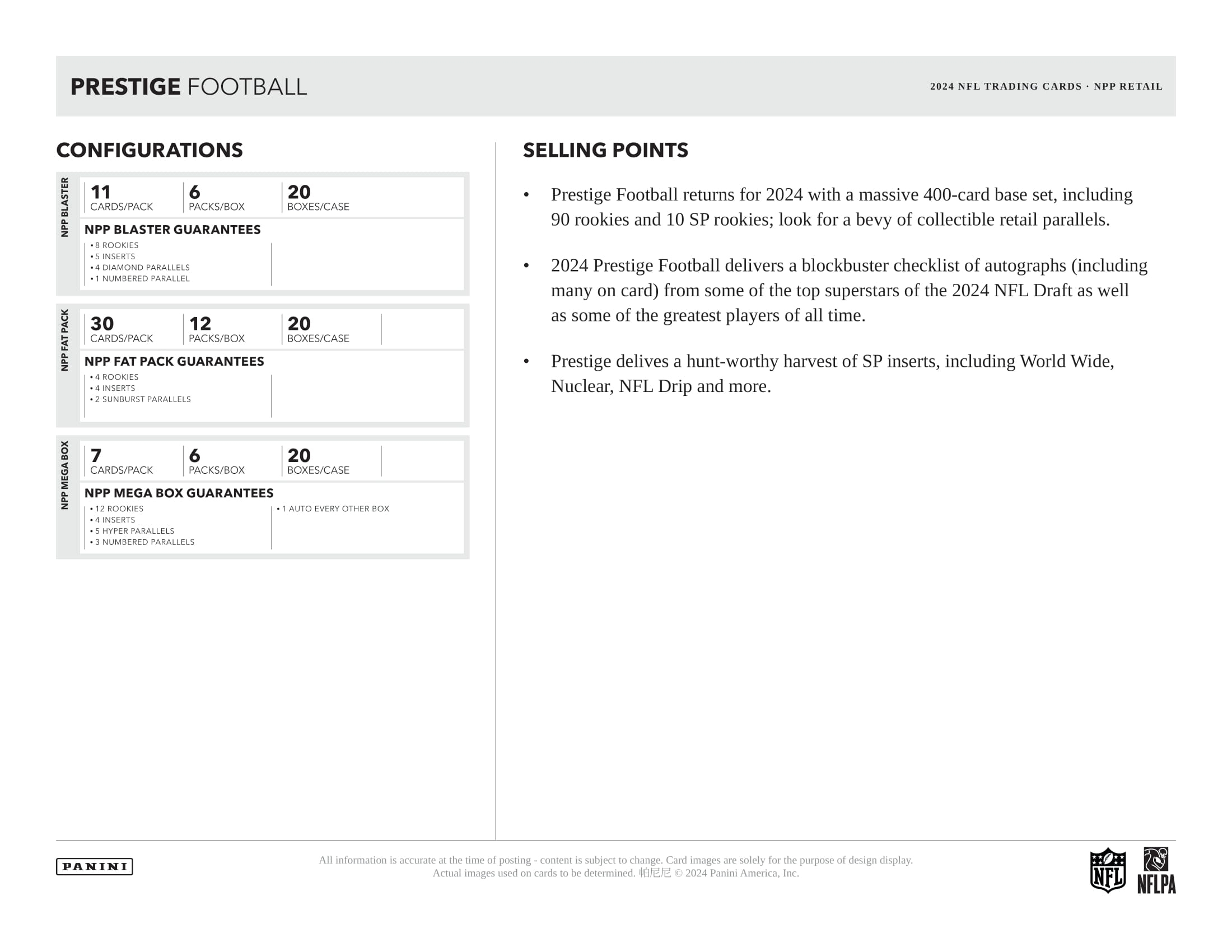Select the Selling Points heading

pyautogui.click(x=605, y=150)
